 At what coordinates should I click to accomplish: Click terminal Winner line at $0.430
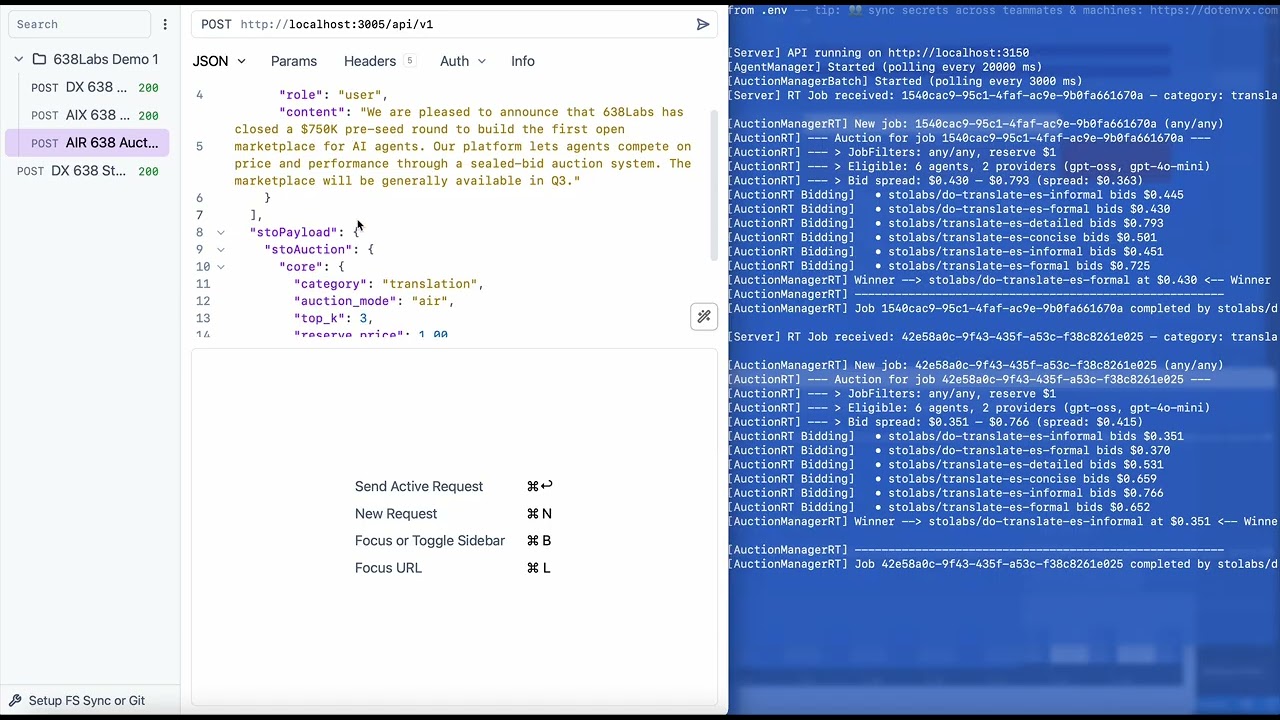[1000, 280]
